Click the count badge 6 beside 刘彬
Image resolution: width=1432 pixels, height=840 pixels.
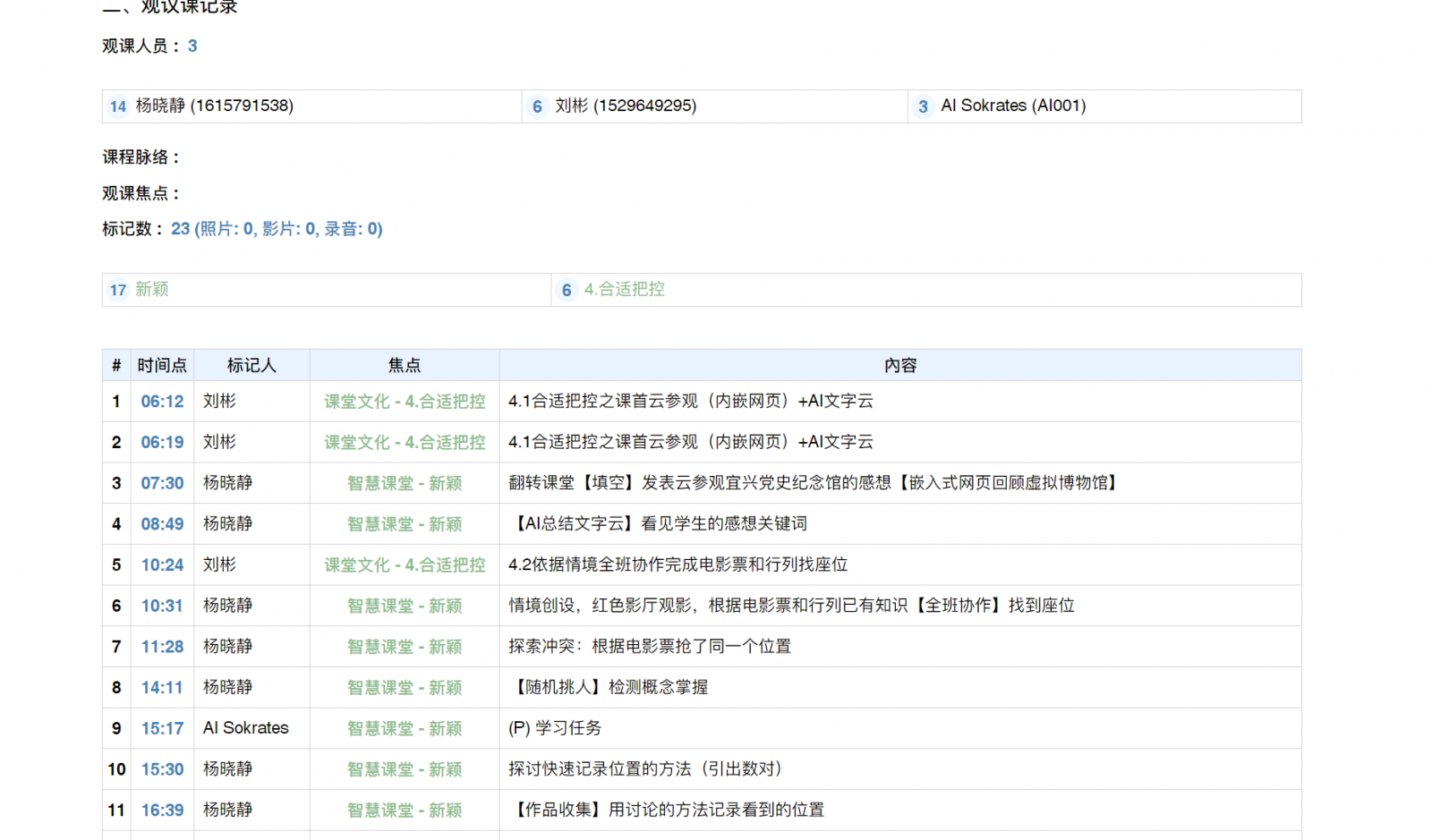pos(537,106)
